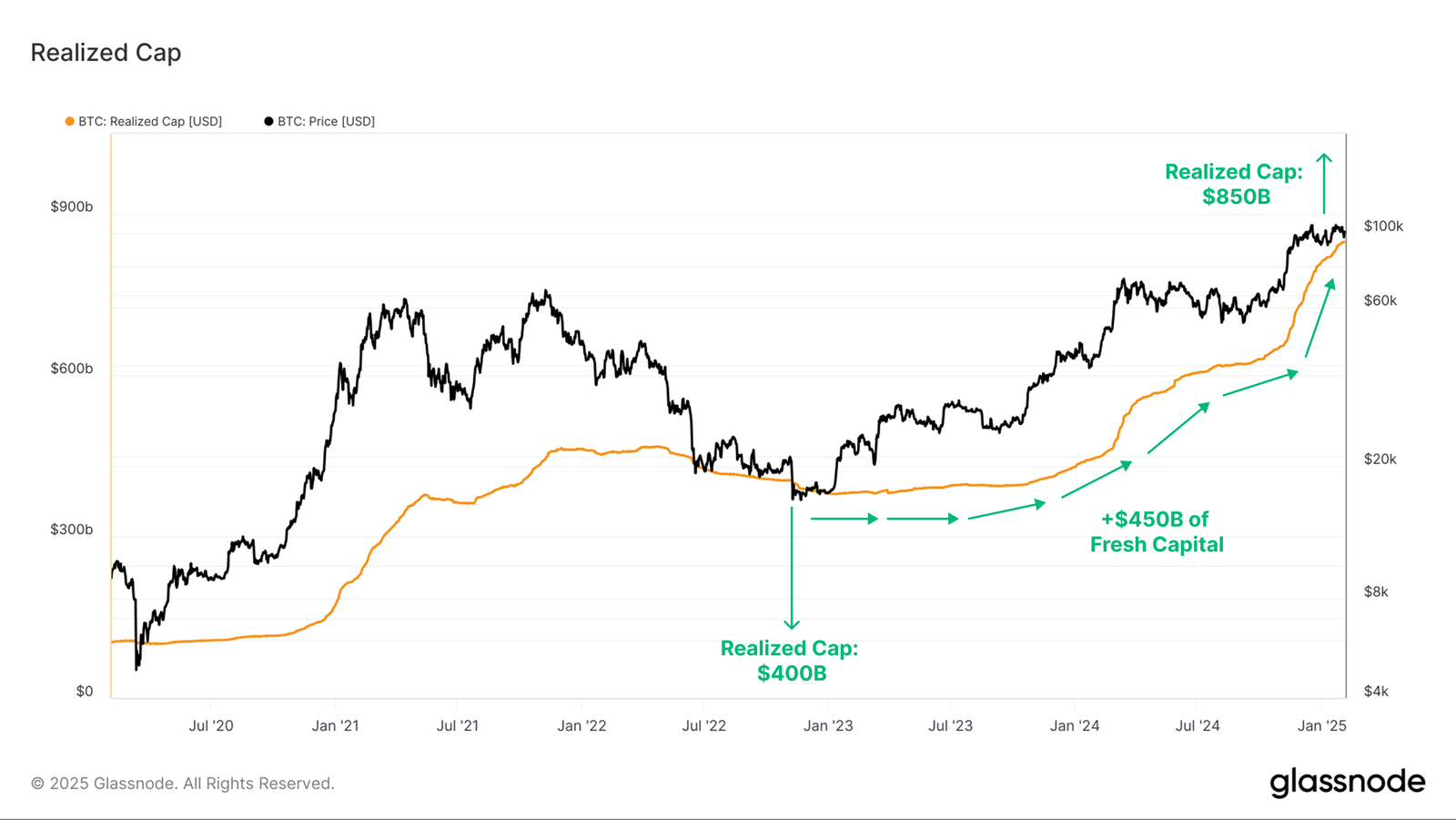This screenshot has width=1456, height=820.
Task: Click the Glassnode copyright notice
Action: pyautogui.click(x=183, y=784)
